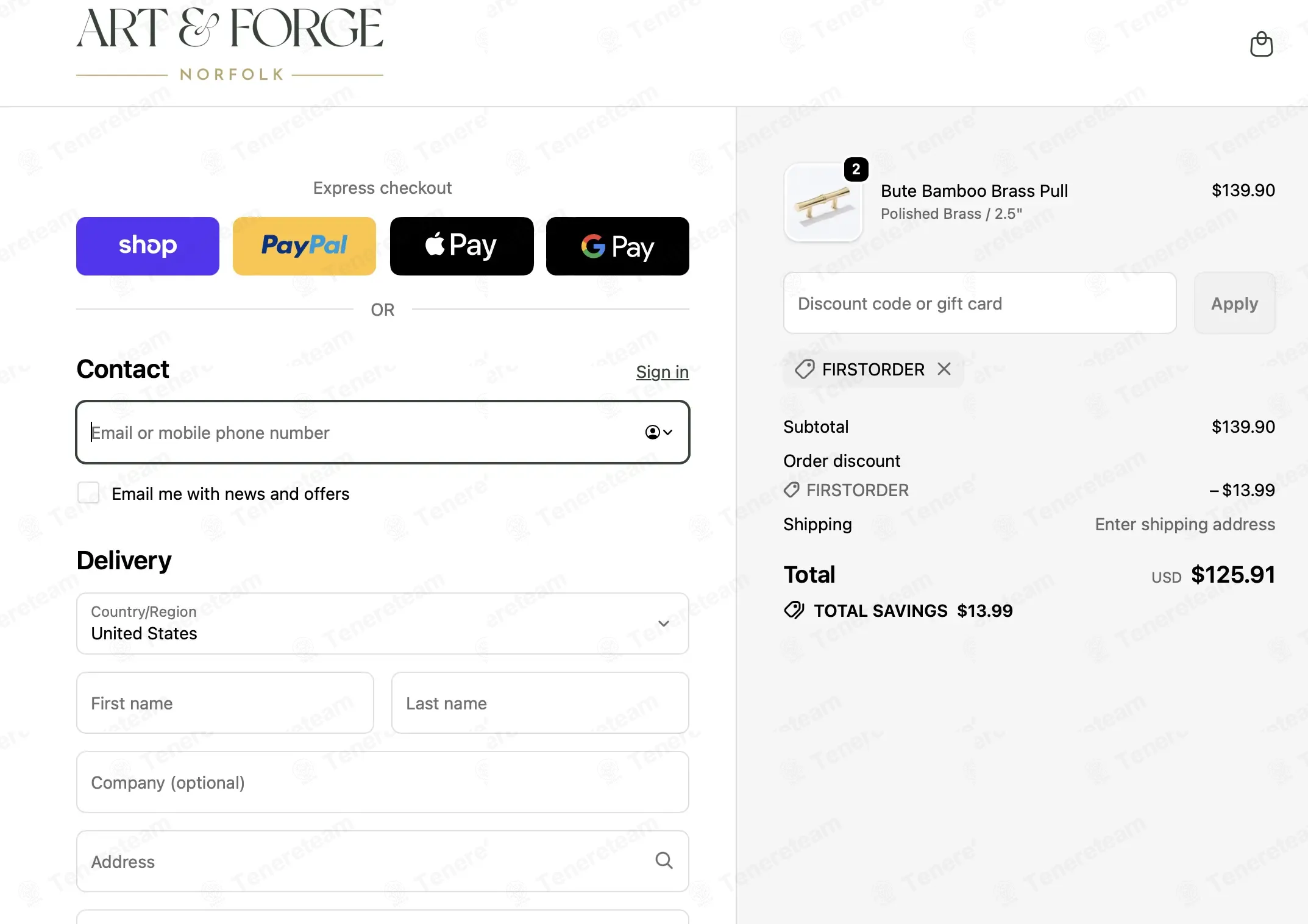Screen dimensions: 1308x924
Task: Focus the Discount code or gift card field
Action: point(979,303)
